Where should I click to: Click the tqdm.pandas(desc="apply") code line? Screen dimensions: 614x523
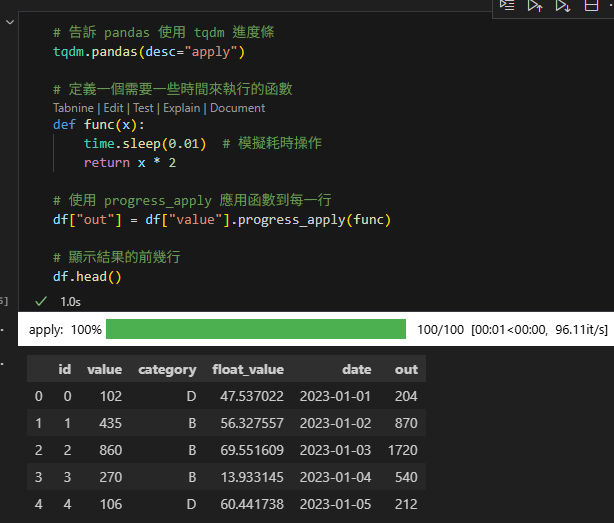[149, 52]
